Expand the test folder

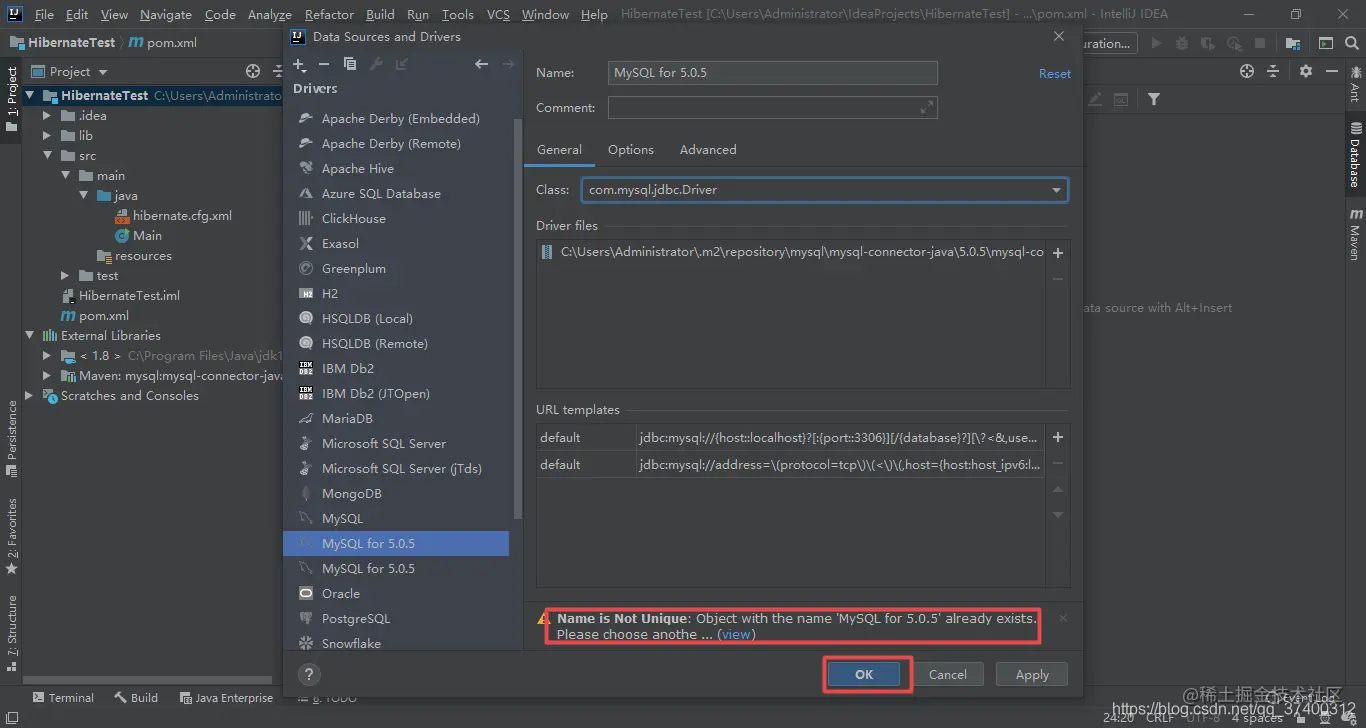pos(66,276)
